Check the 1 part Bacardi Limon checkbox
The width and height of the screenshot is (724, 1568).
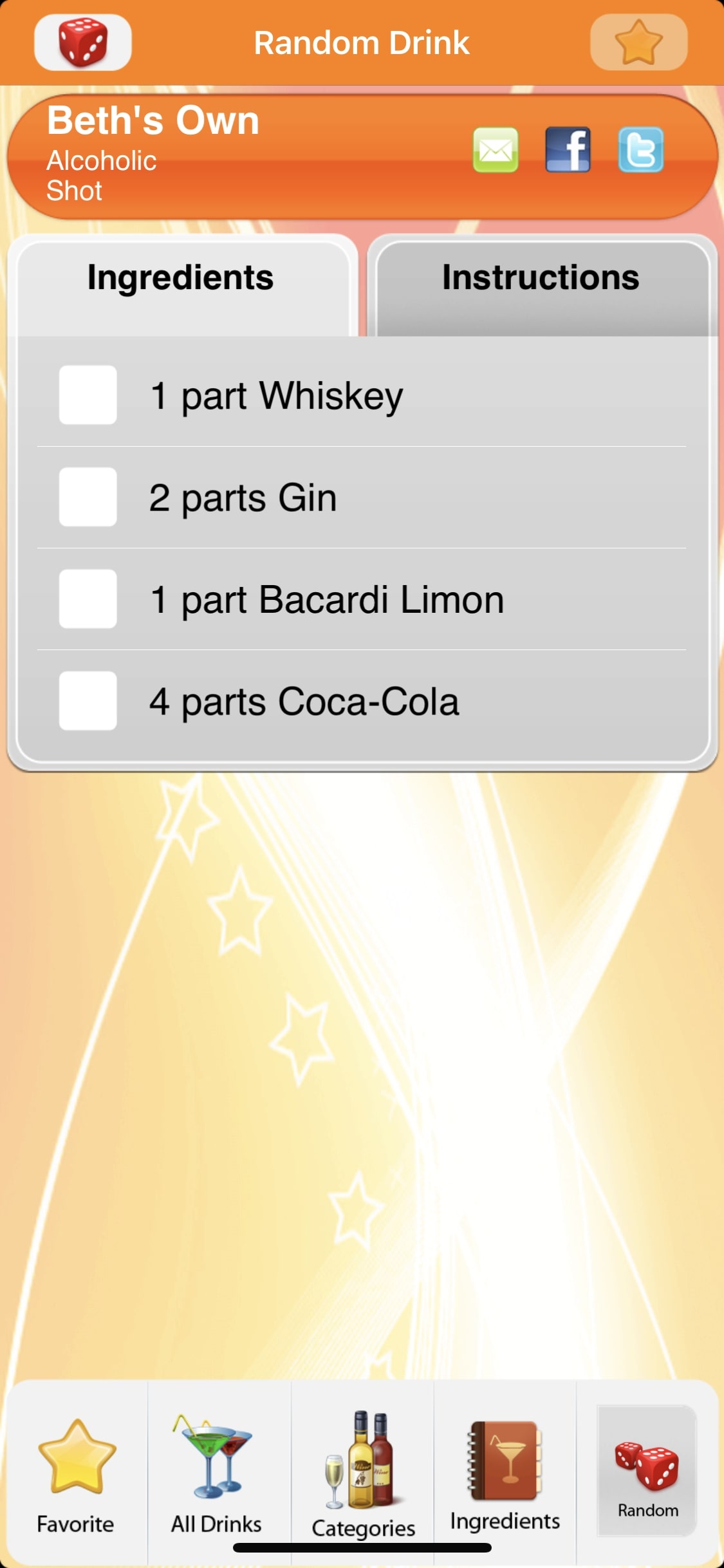(x=88, y=599)
